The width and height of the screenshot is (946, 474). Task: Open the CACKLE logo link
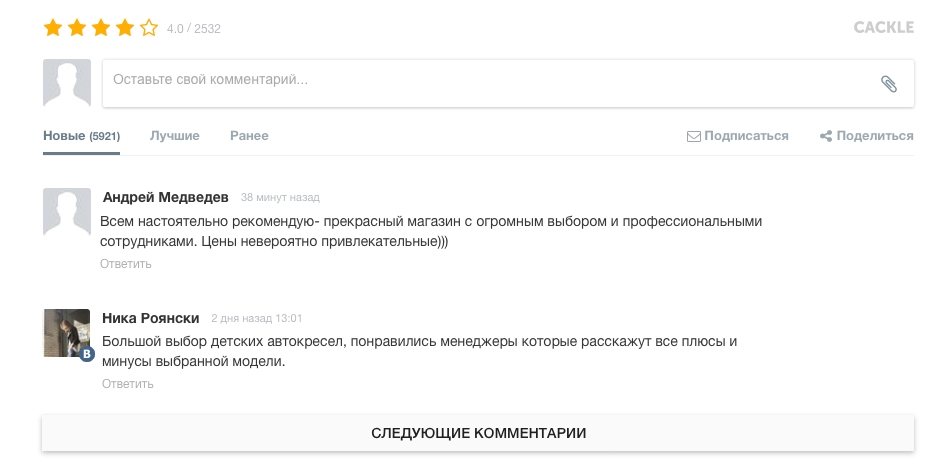click(x=884, y=28)
